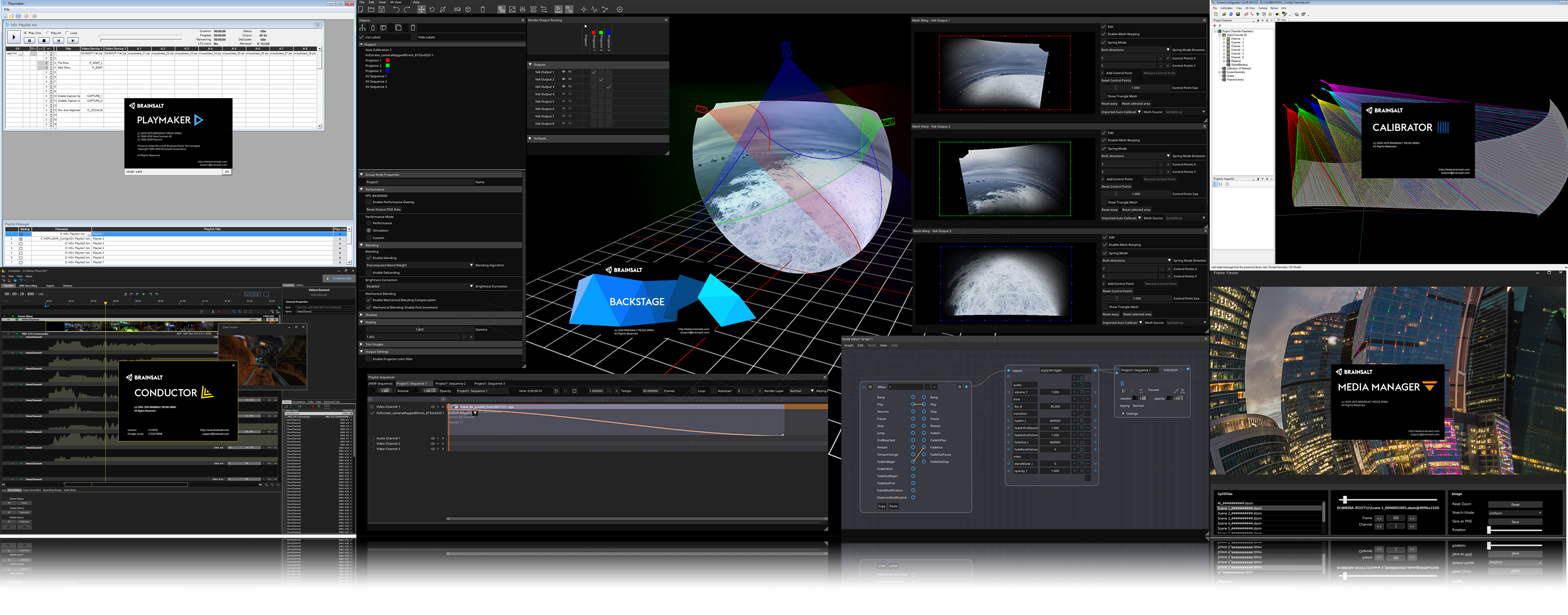Click Reset warp in Mesh Warp Ndi Output 1
The width and height of the screenshot is (1568, 615).
pyautogui.click(x=1109, y=103)
